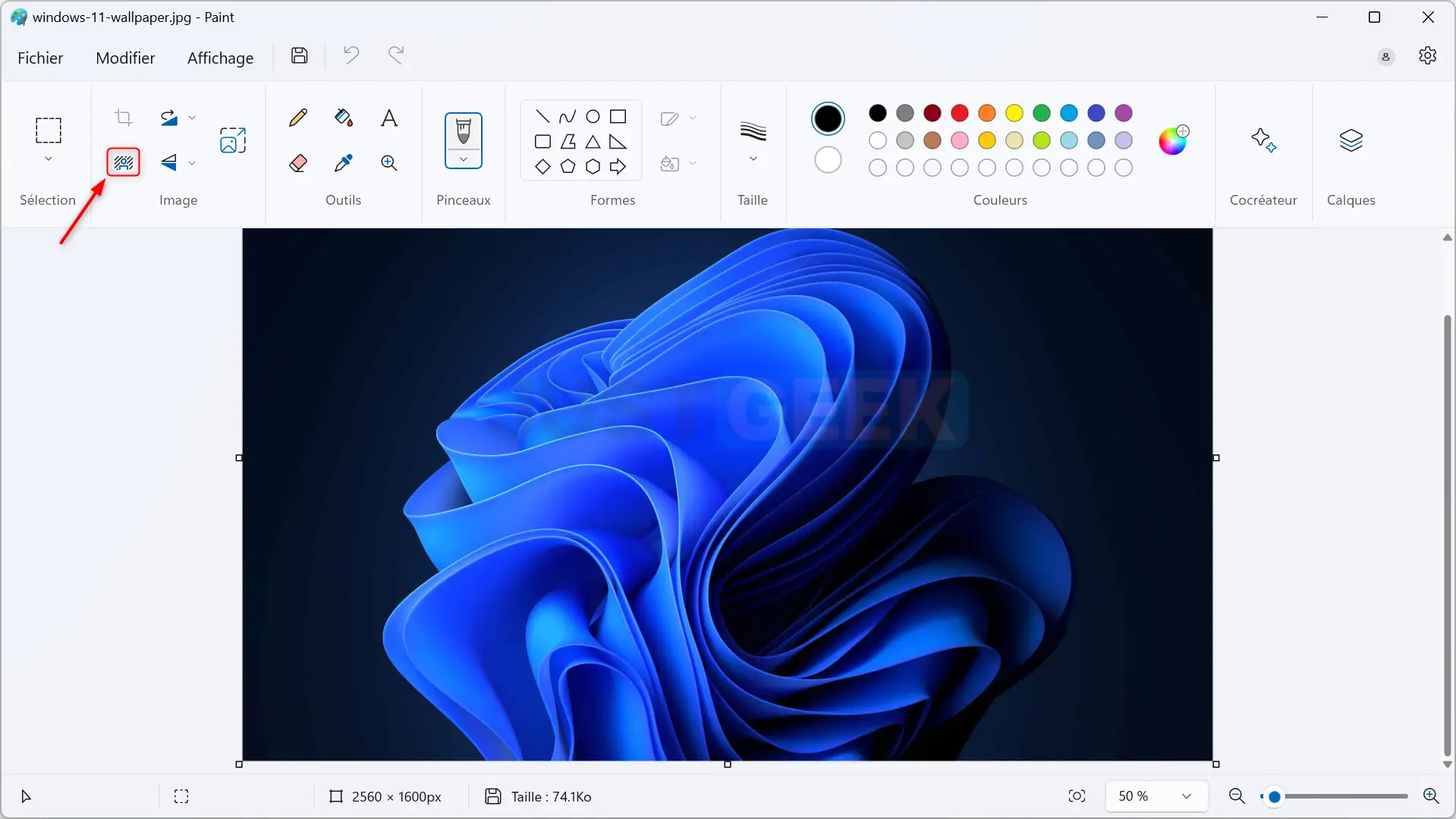Select the Fill bucket tool

tap(344, 118)
